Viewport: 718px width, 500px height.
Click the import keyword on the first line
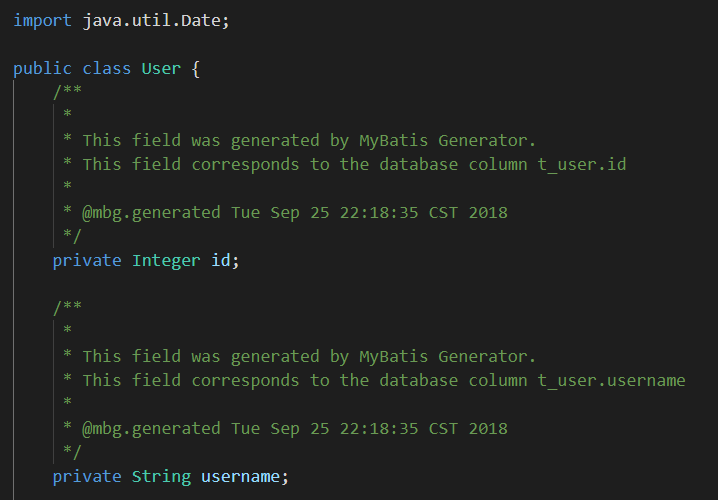(x=43, y=20)
